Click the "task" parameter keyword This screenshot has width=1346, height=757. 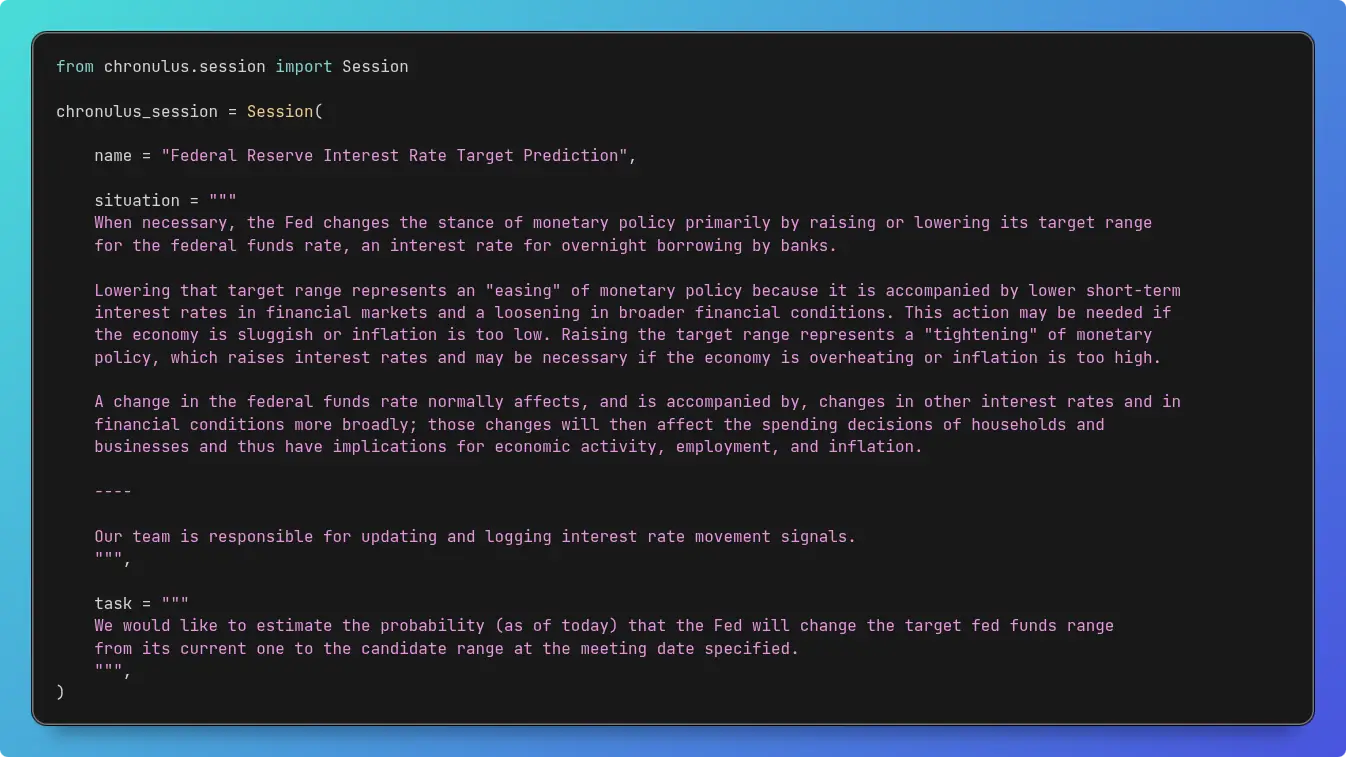[113, 604]
